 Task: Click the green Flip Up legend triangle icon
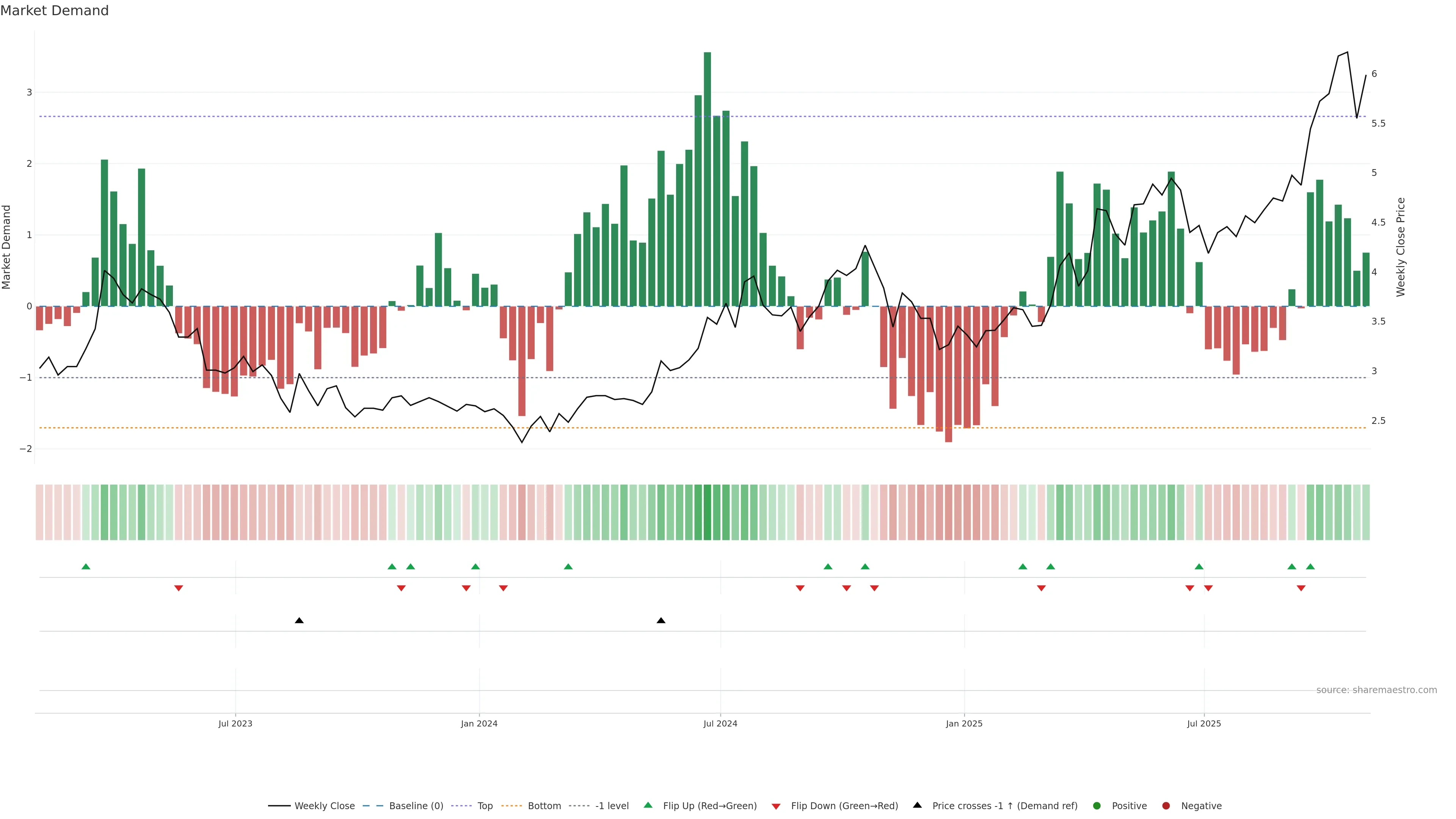(648, 805)
